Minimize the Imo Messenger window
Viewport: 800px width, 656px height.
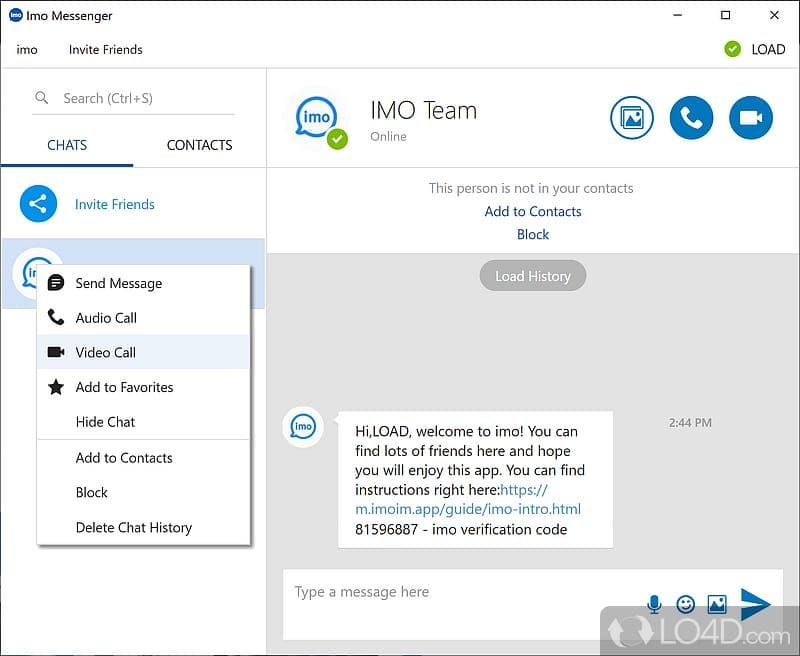(x=678, y=15)
